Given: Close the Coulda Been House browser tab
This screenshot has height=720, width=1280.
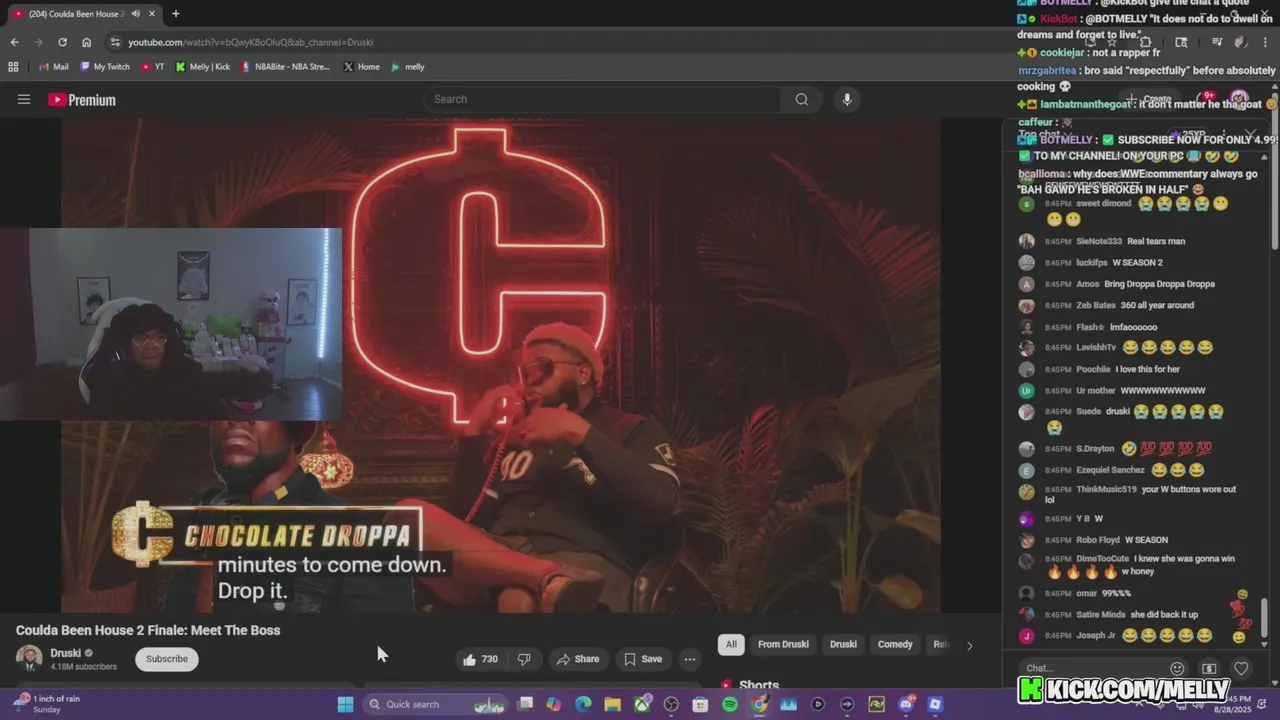Looking at the screenshot, I should click(x=152, y=14).
